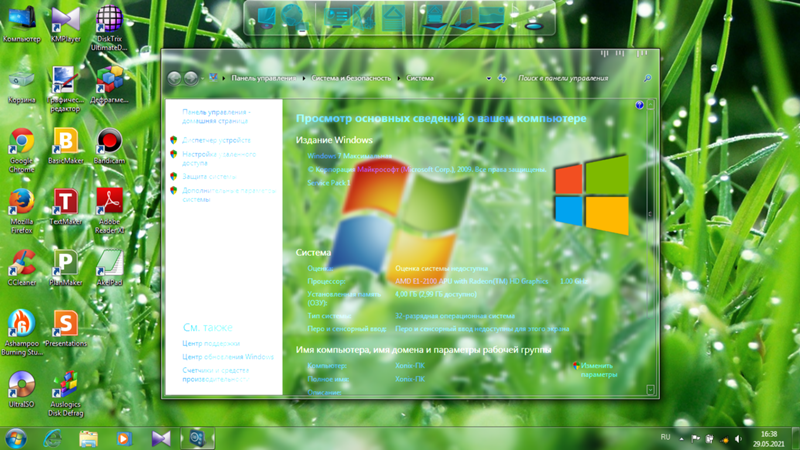This screenshot has width=800, height=450.
Task: Click the scrollbar down arrow in System window
Action: (651, 390)
